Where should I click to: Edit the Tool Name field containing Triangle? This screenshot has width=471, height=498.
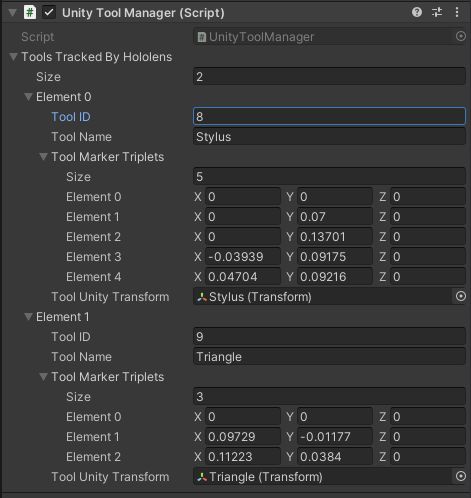(x=329, y=357)
